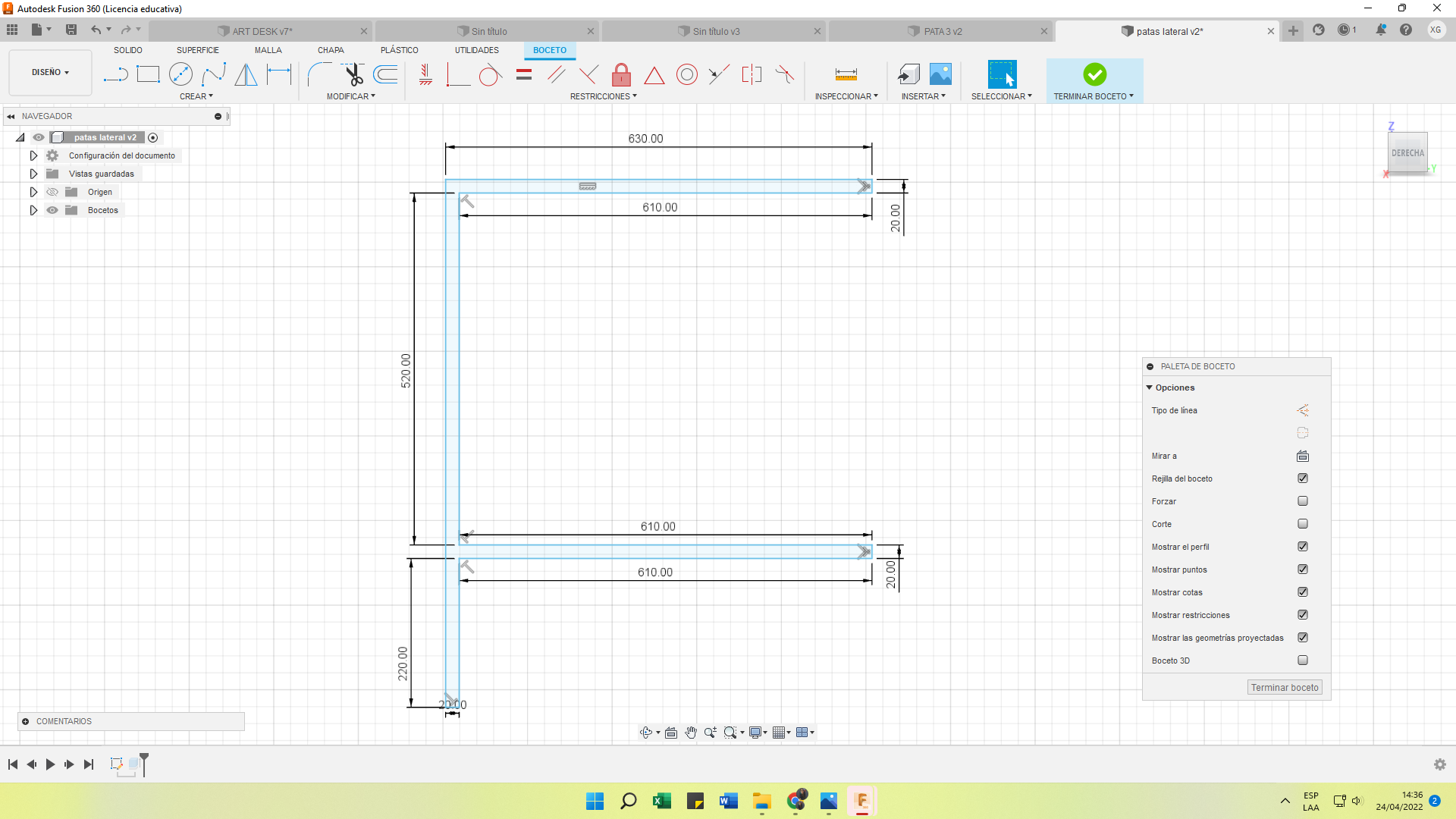The height and width of the screenshot is (819, 1456).
Task: Apply the Concentric constraint
Action: 686,74
